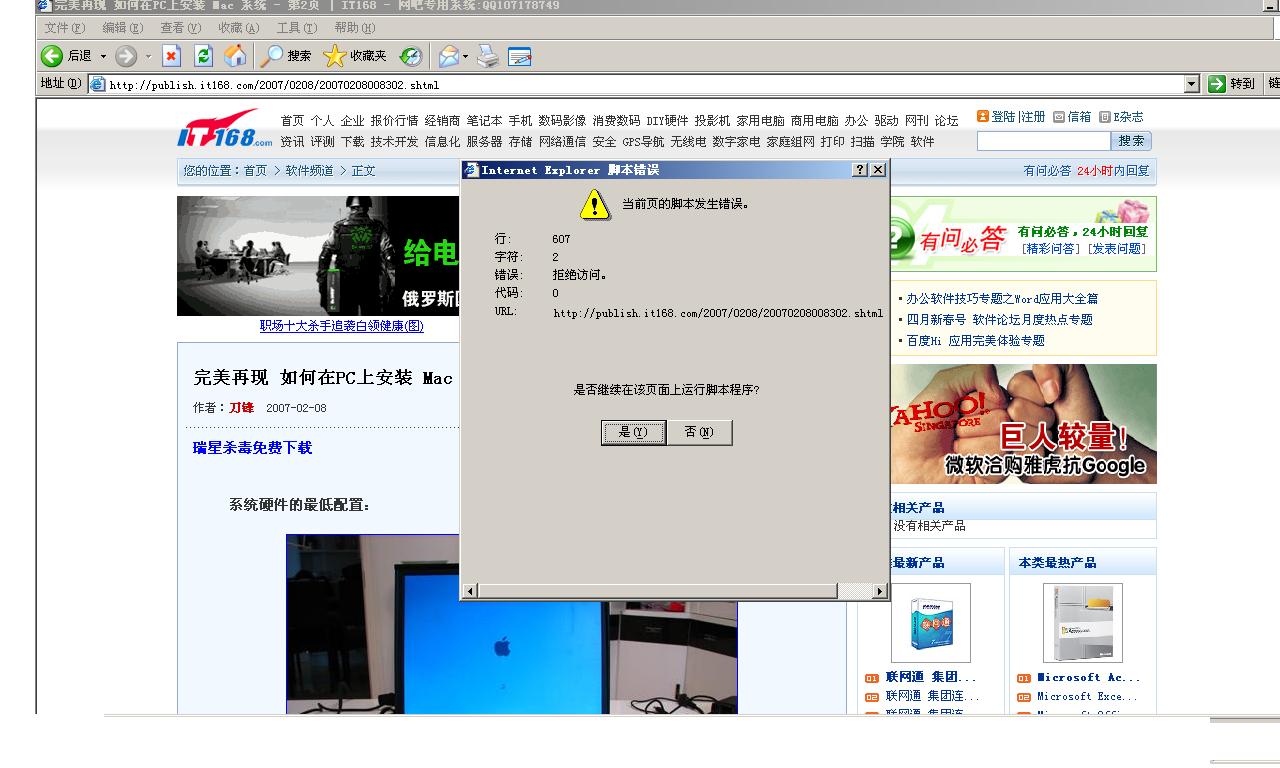Open the History clock icon
Screen dimensions: 1280x768
[411, 56]
